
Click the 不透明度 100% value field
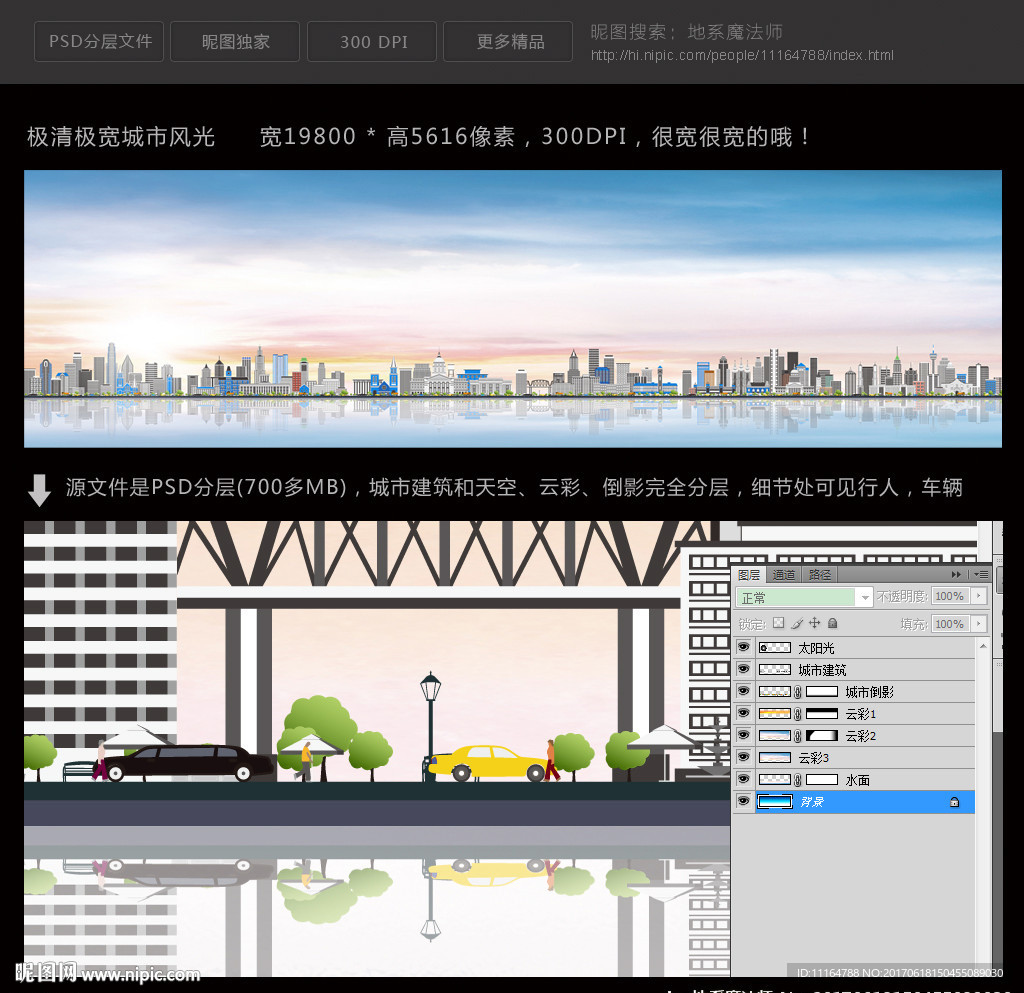(952, 596)
